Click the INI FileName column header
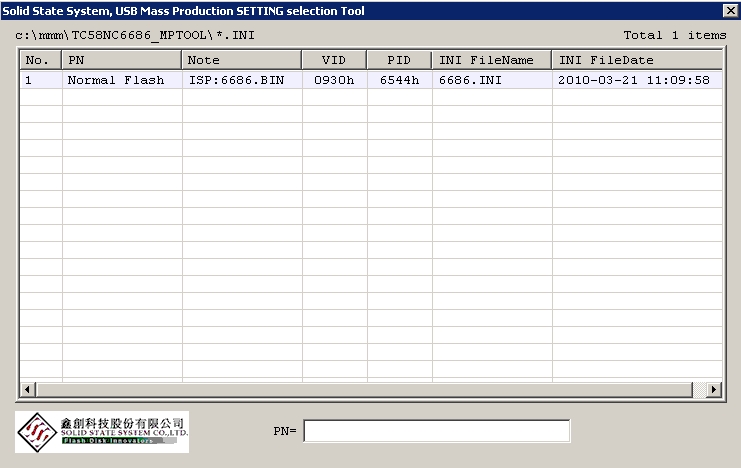This screenshot has width=741, height=468. 492,60
